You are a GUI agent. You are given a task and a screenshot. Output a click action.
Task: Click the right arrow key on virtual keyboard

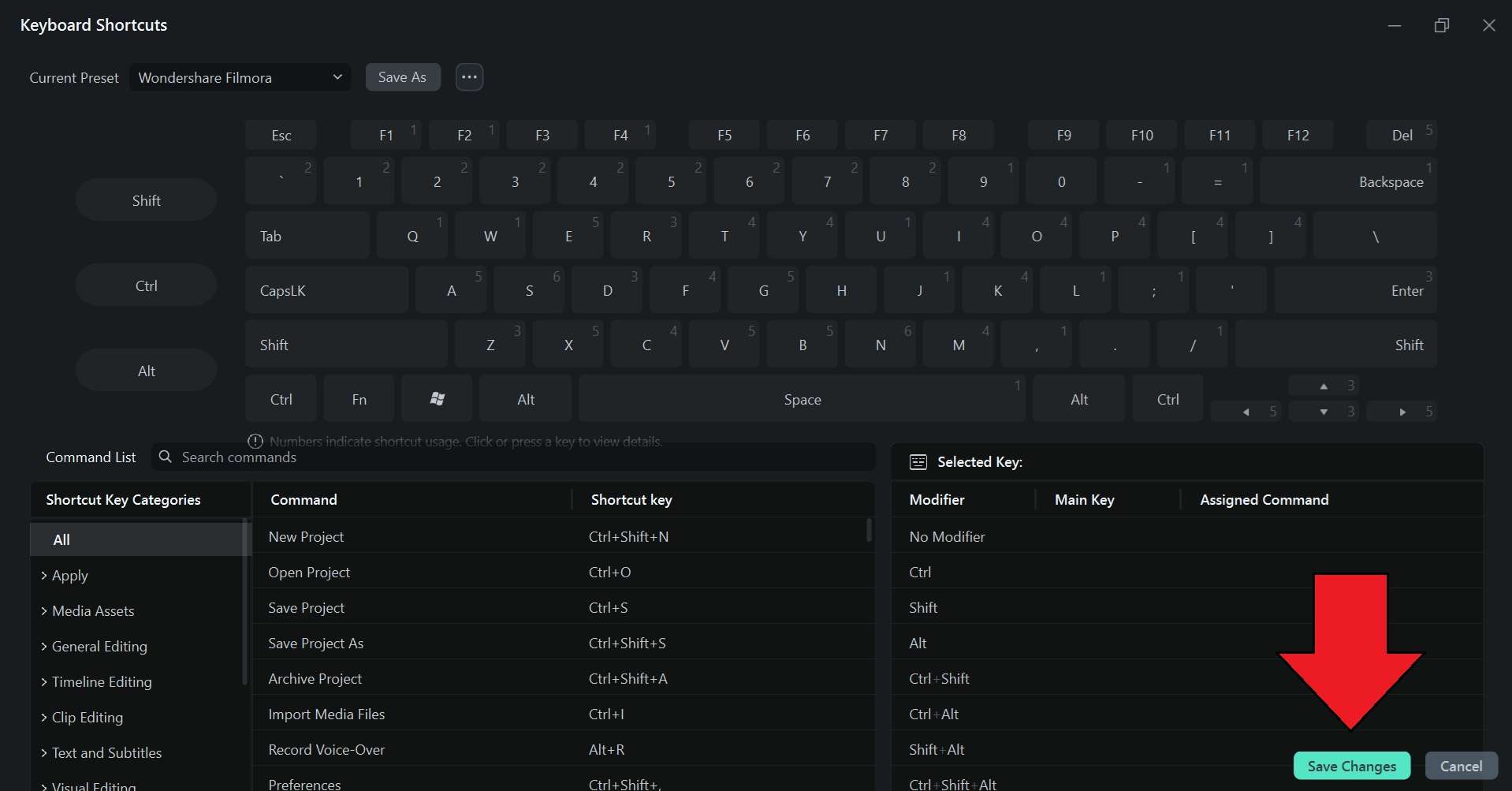point(1402,412)
